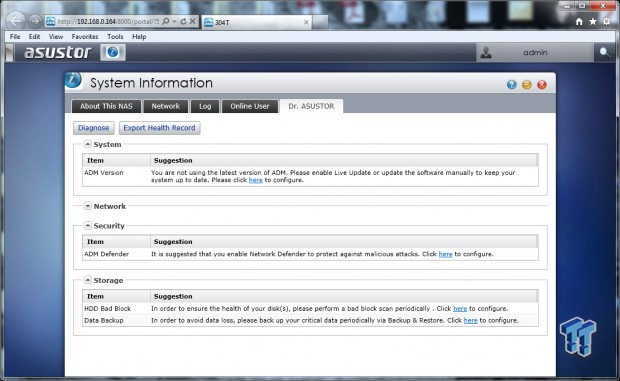Image resolution: width=620 pixels, height=381 pixels.
Task: Expand the Network section
Action: [x=88, y=206]
